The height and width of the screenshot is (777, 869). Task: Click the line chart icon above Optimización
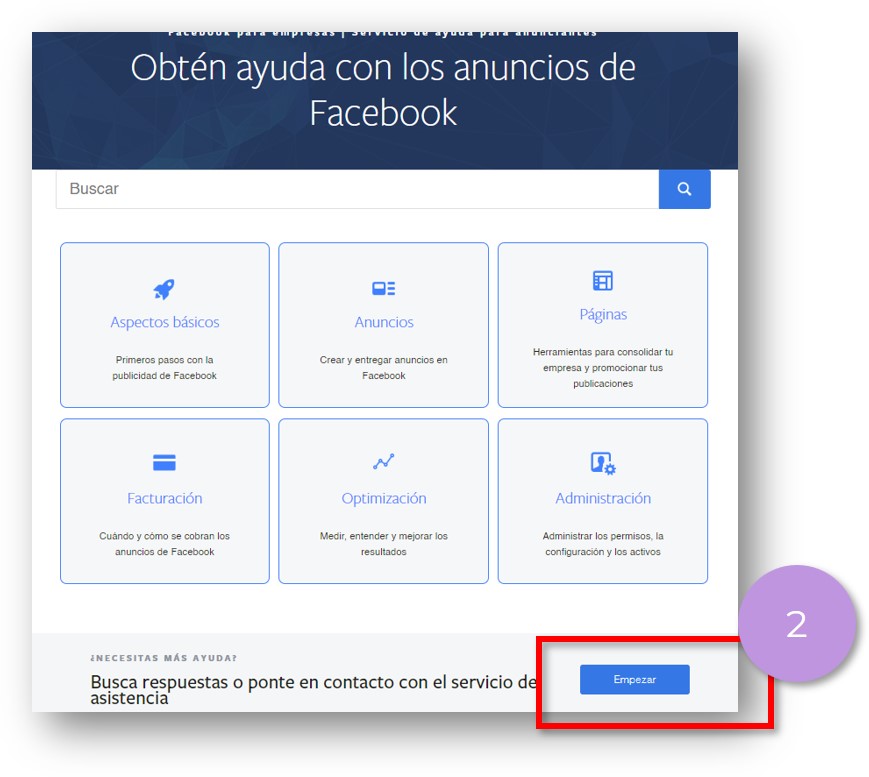[384, 461]
